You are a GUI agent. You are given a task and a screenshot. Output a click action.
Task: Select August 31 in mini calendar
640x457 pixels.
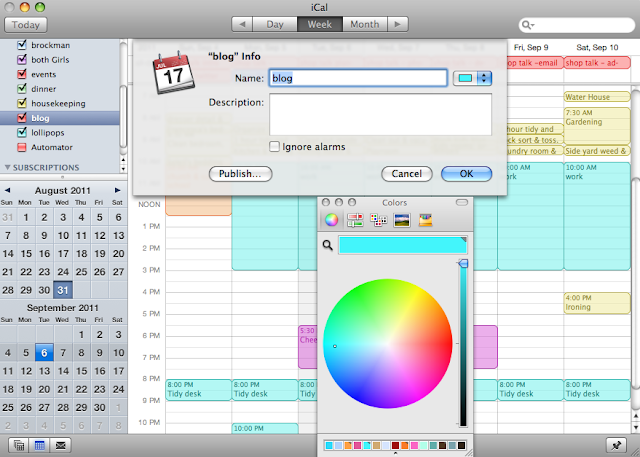click(63, 290)
